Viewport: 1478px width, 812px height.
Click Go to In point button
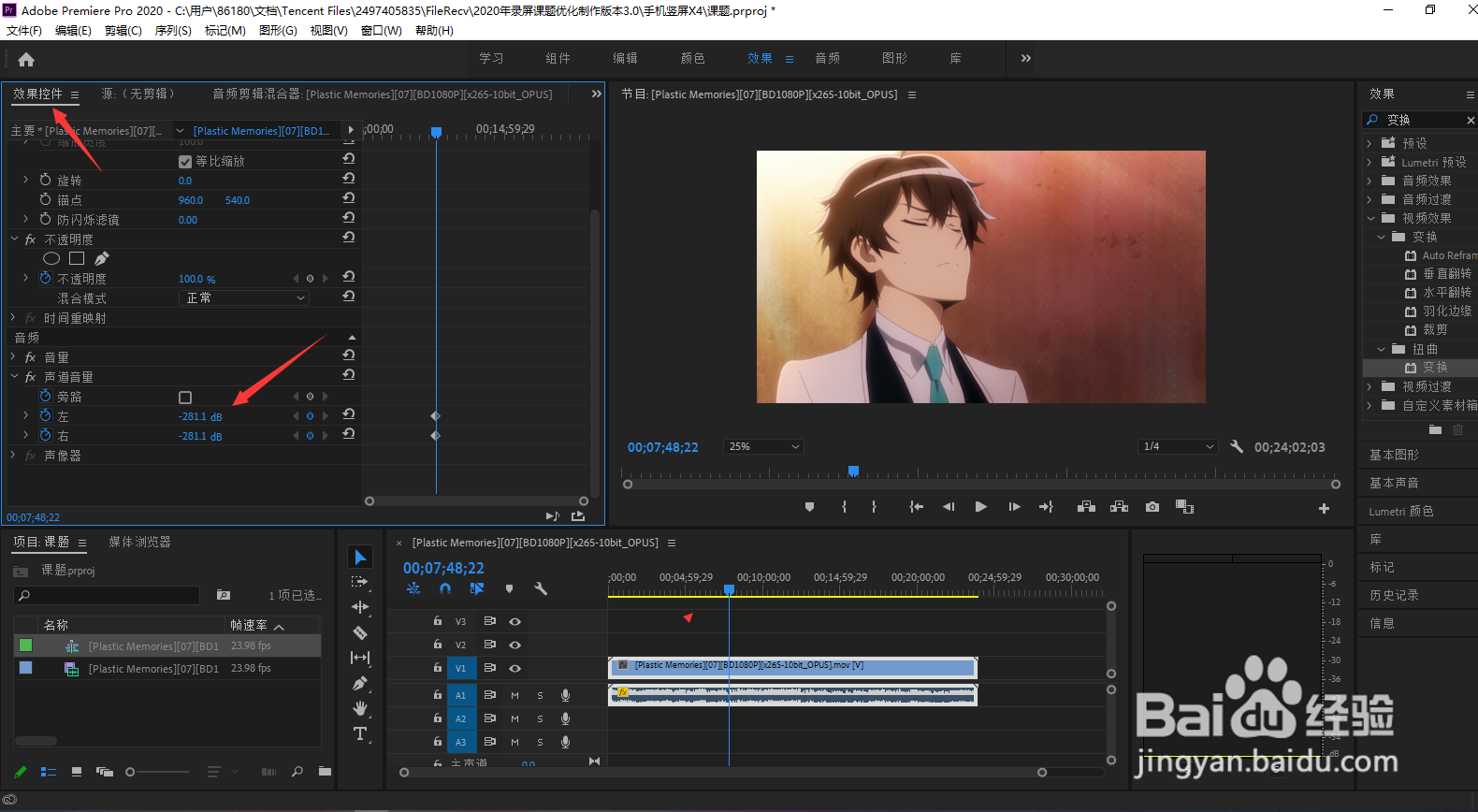tap(917, 507)
